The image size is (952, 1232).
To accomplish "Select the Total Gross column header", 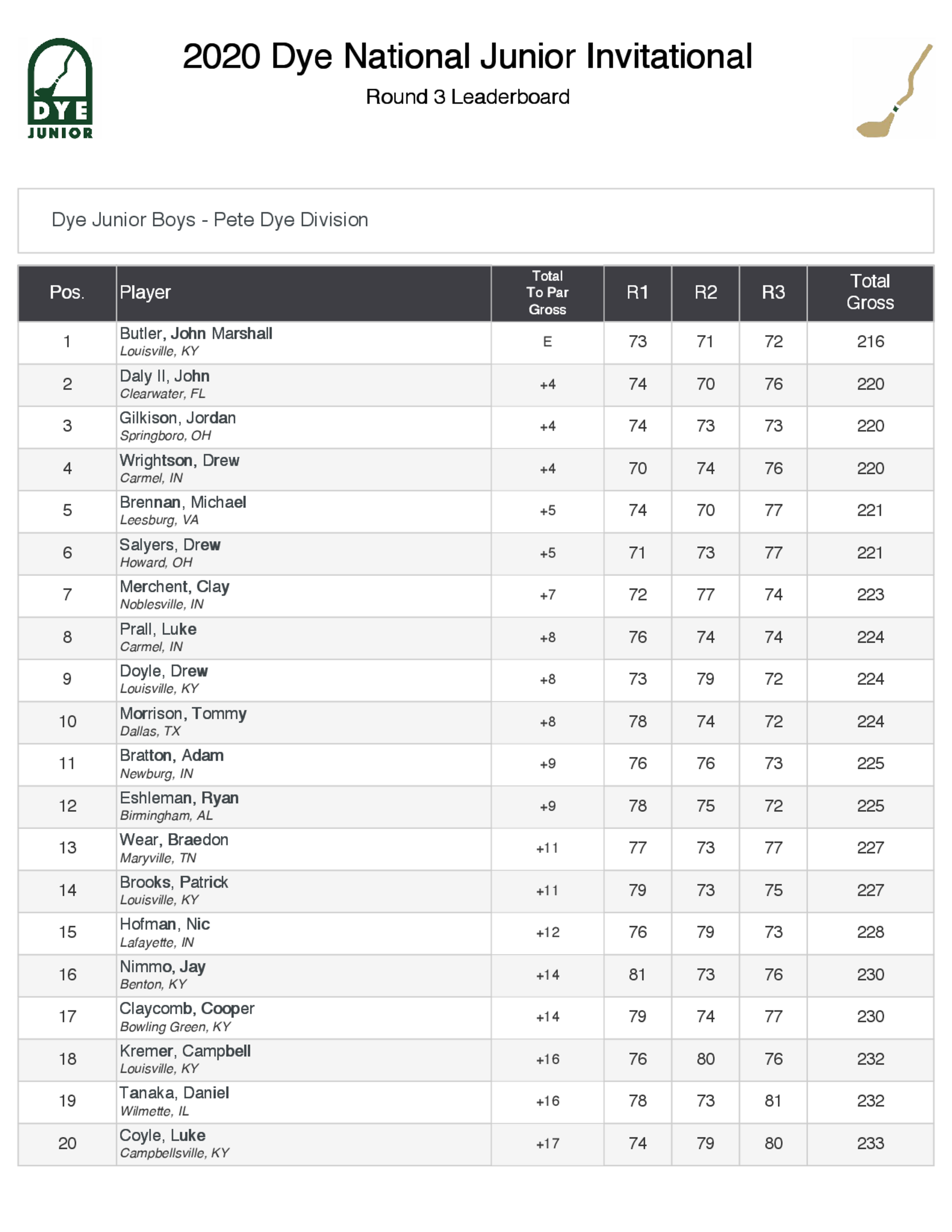I will tap(870, 293).
